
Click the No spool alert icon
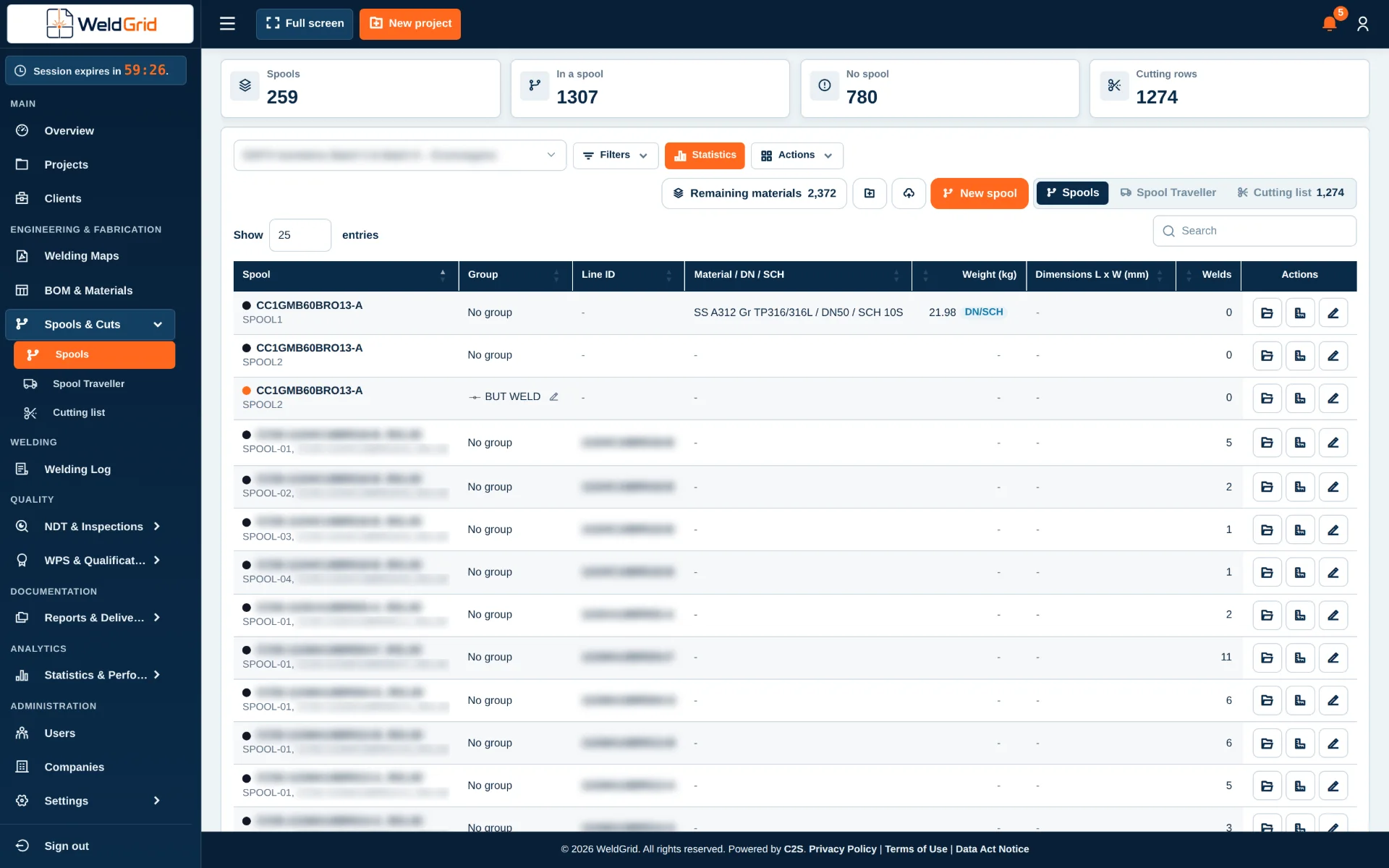pyautogui.click(x=825, y=85)
